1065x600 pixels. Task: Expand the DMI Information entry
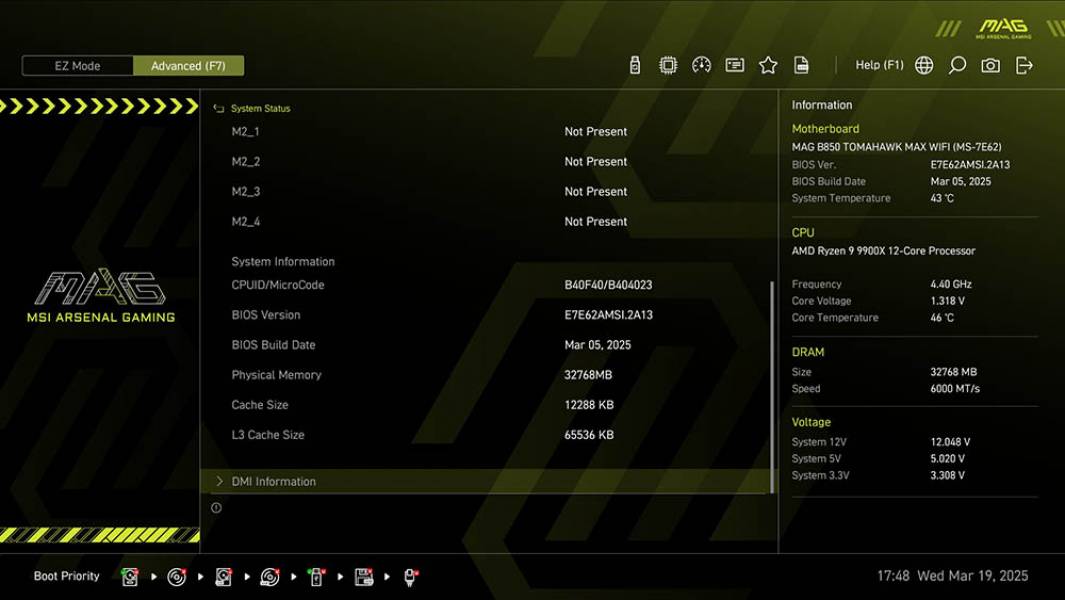486,481
